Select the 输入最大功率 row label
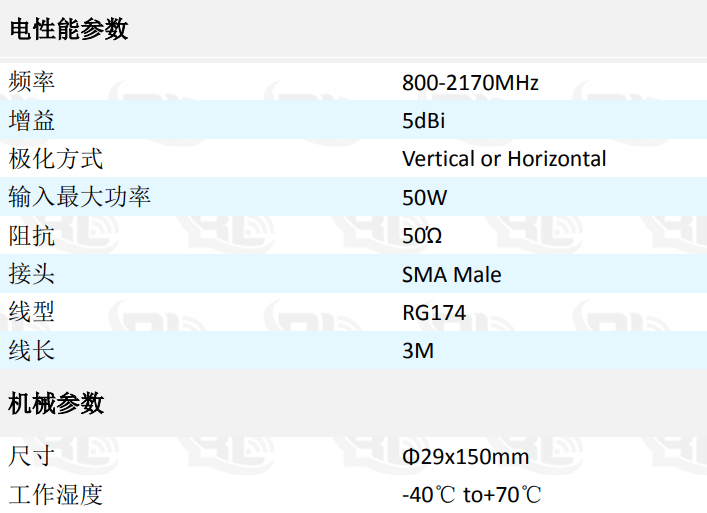 [x=79, y=197]
